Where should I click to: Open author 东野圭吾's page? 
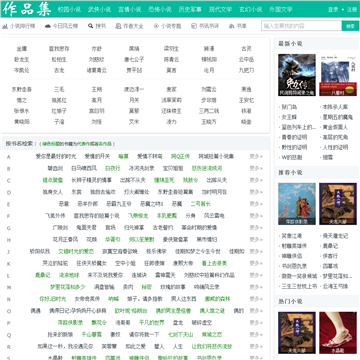22,89
